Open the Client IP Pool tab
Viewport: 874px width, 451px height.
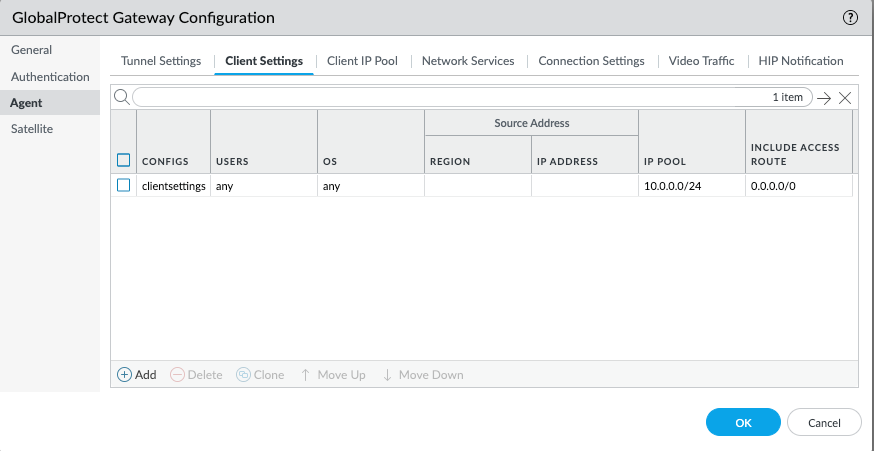[362, 61]
